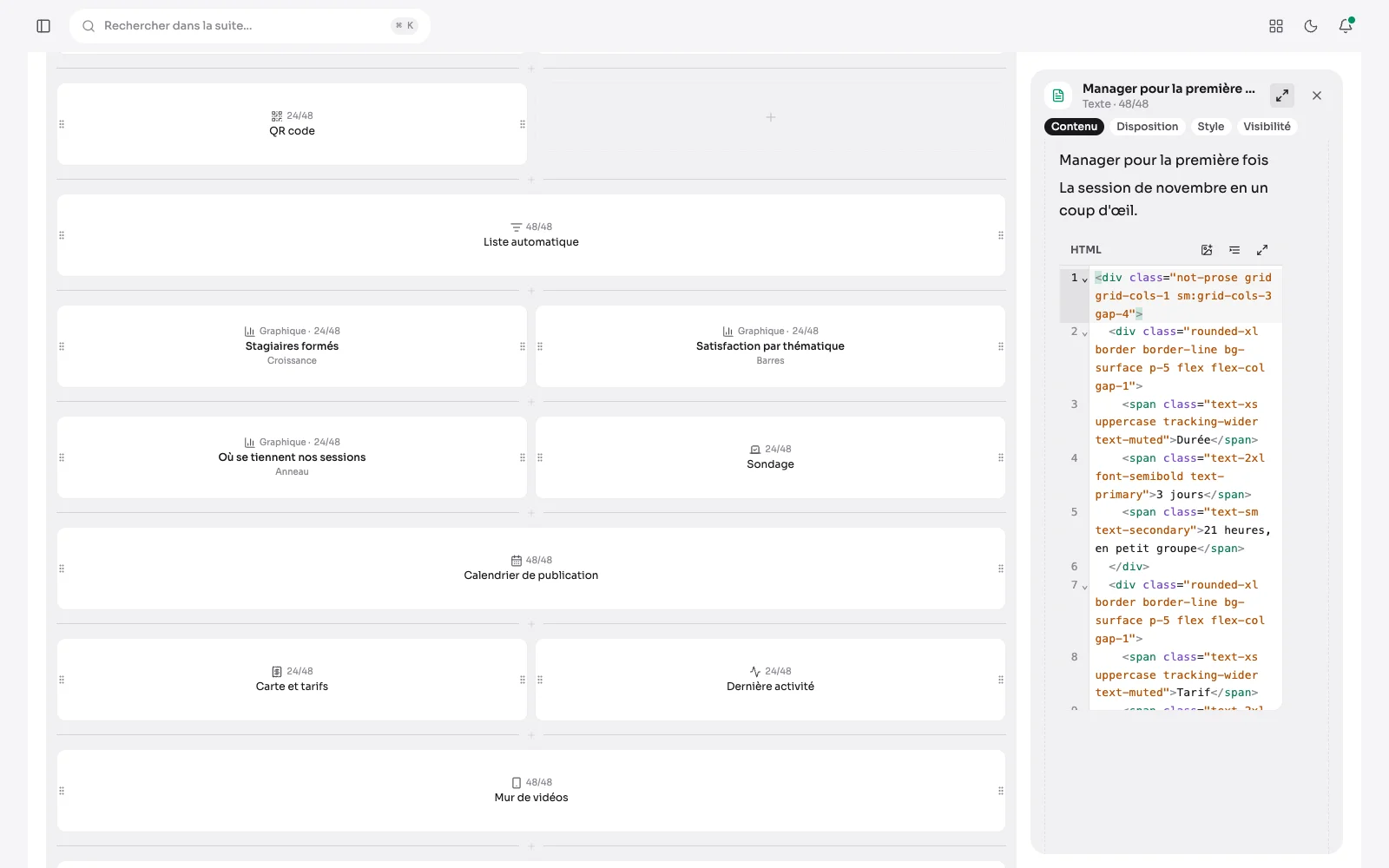Focus the 'Rechercher dans la suite...' search field
The image size is (1389, 868).
pyautogui.click(x=250, y=26)
